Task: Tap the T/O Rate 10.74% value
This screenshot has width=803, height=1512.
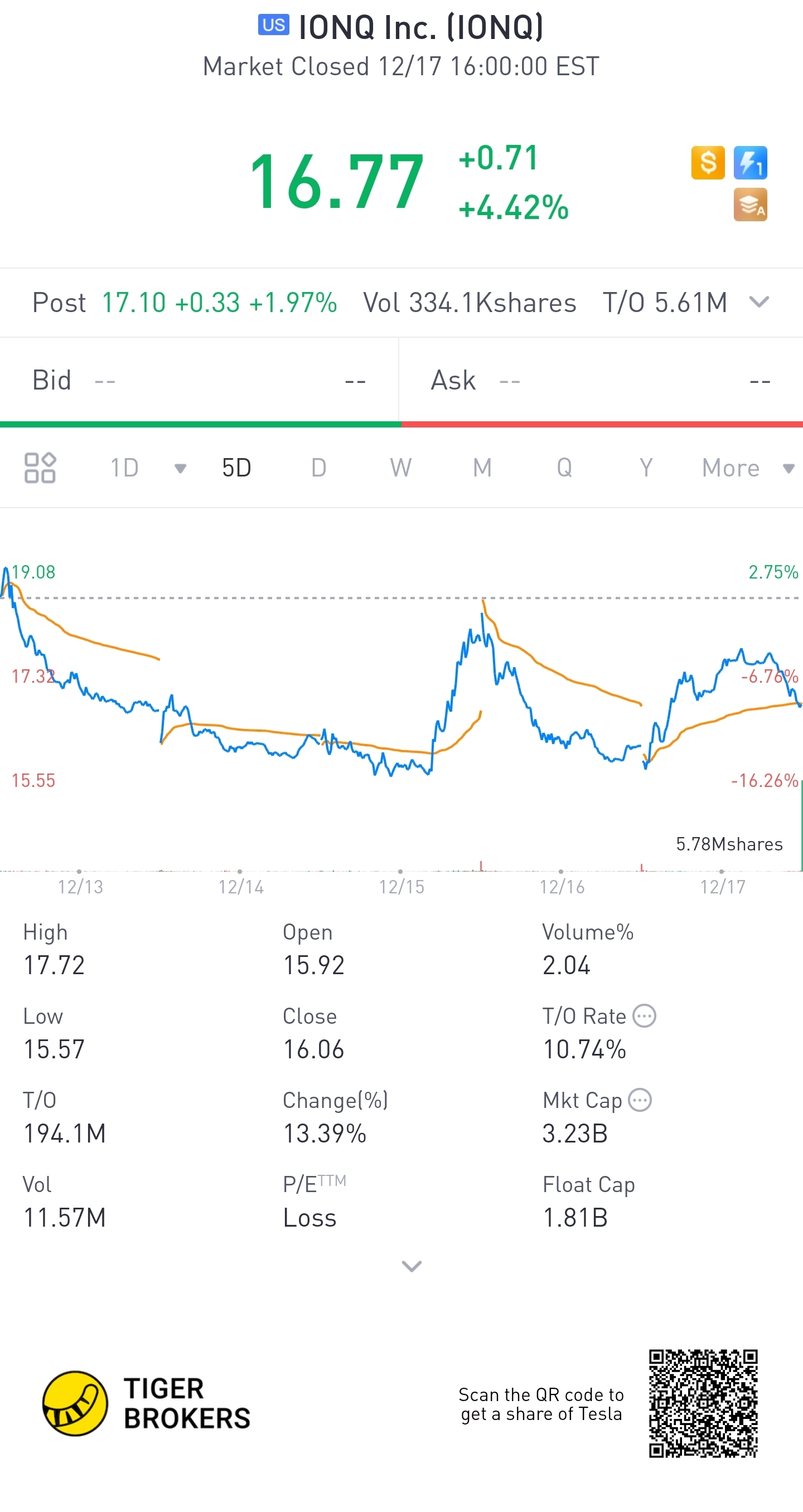Action: coord(584,1049)
